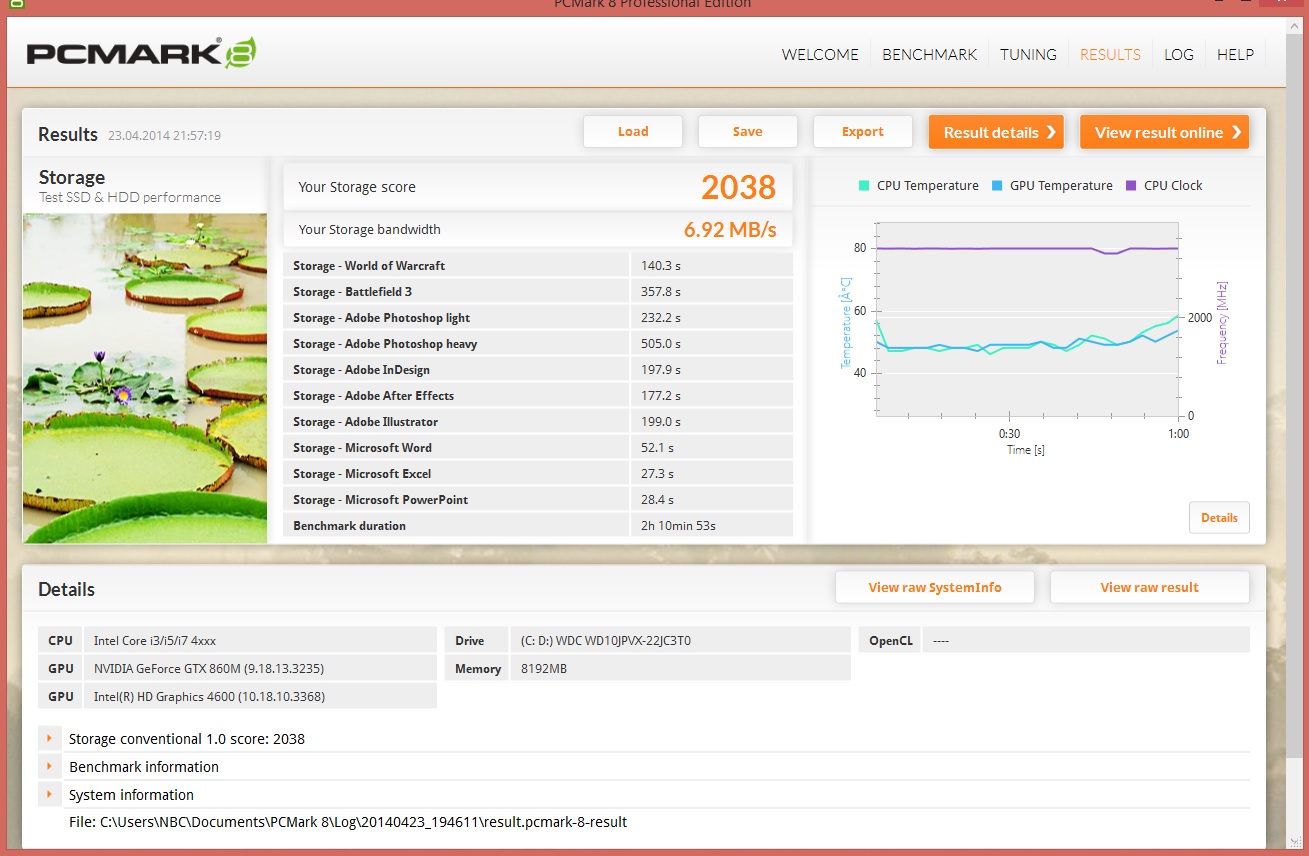Click the OpenCL value field
This screenshot has height=856, width=1309.
1085,640
